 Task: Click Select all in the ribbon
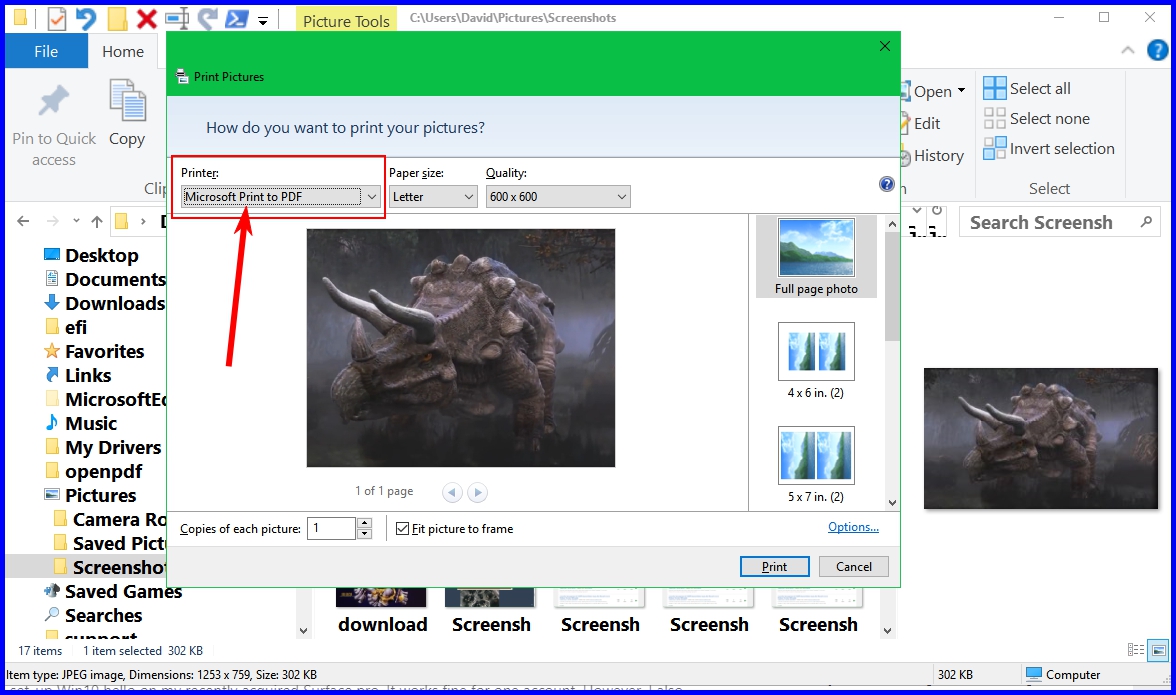[1027, 88]
